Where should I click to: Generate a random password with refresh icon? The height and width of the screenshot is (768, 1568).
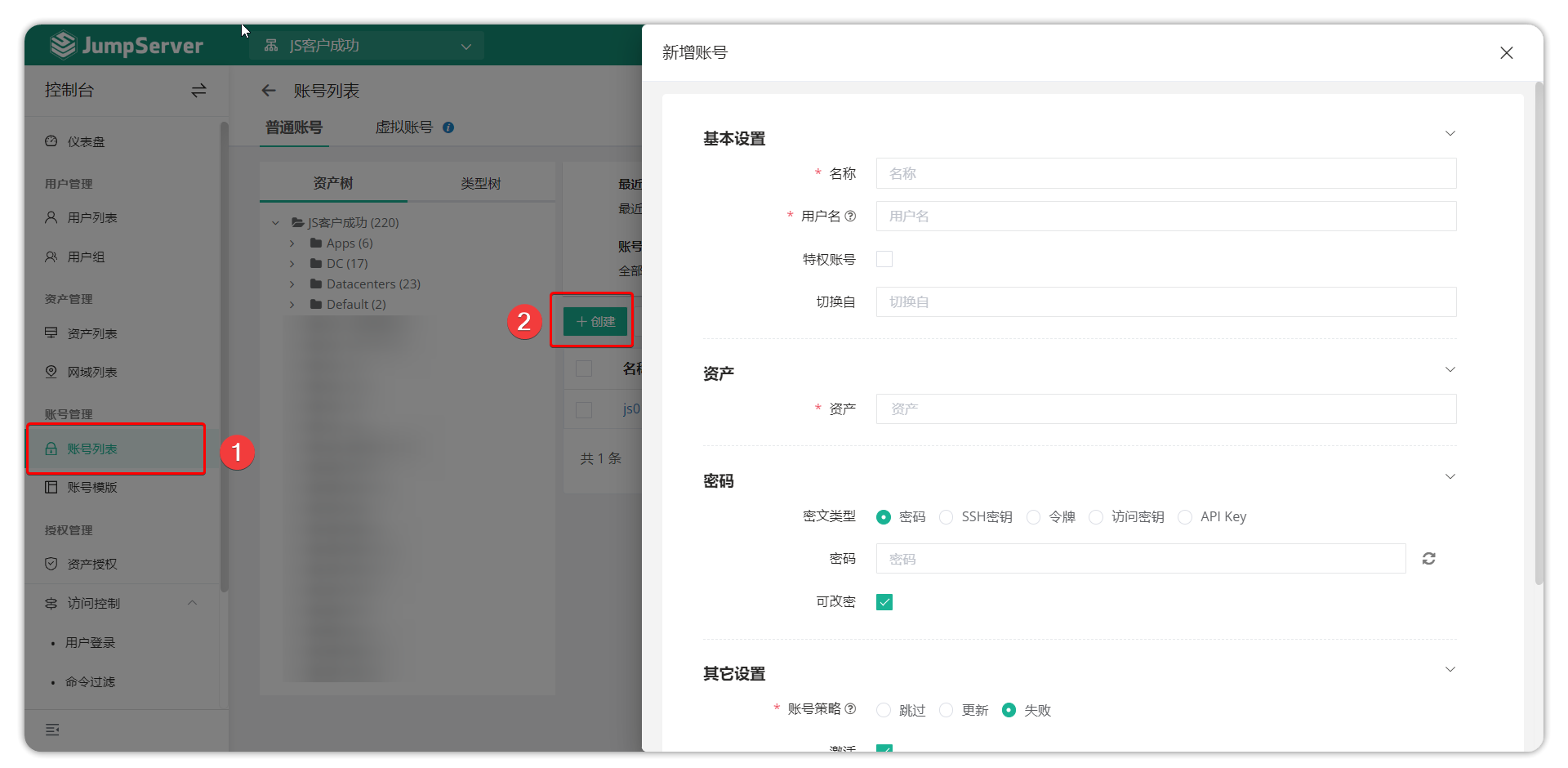[1428, 559]
